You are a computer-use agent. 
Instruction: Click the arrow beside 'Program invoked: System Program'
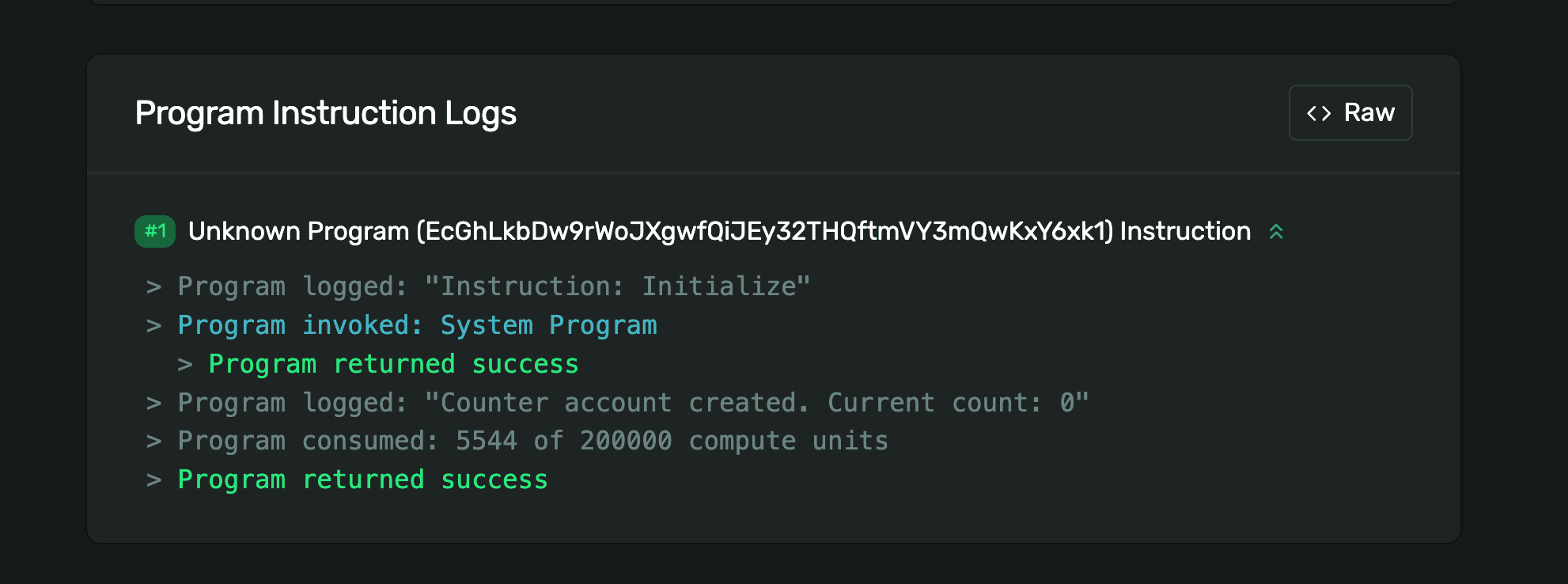tap(154, 324)
